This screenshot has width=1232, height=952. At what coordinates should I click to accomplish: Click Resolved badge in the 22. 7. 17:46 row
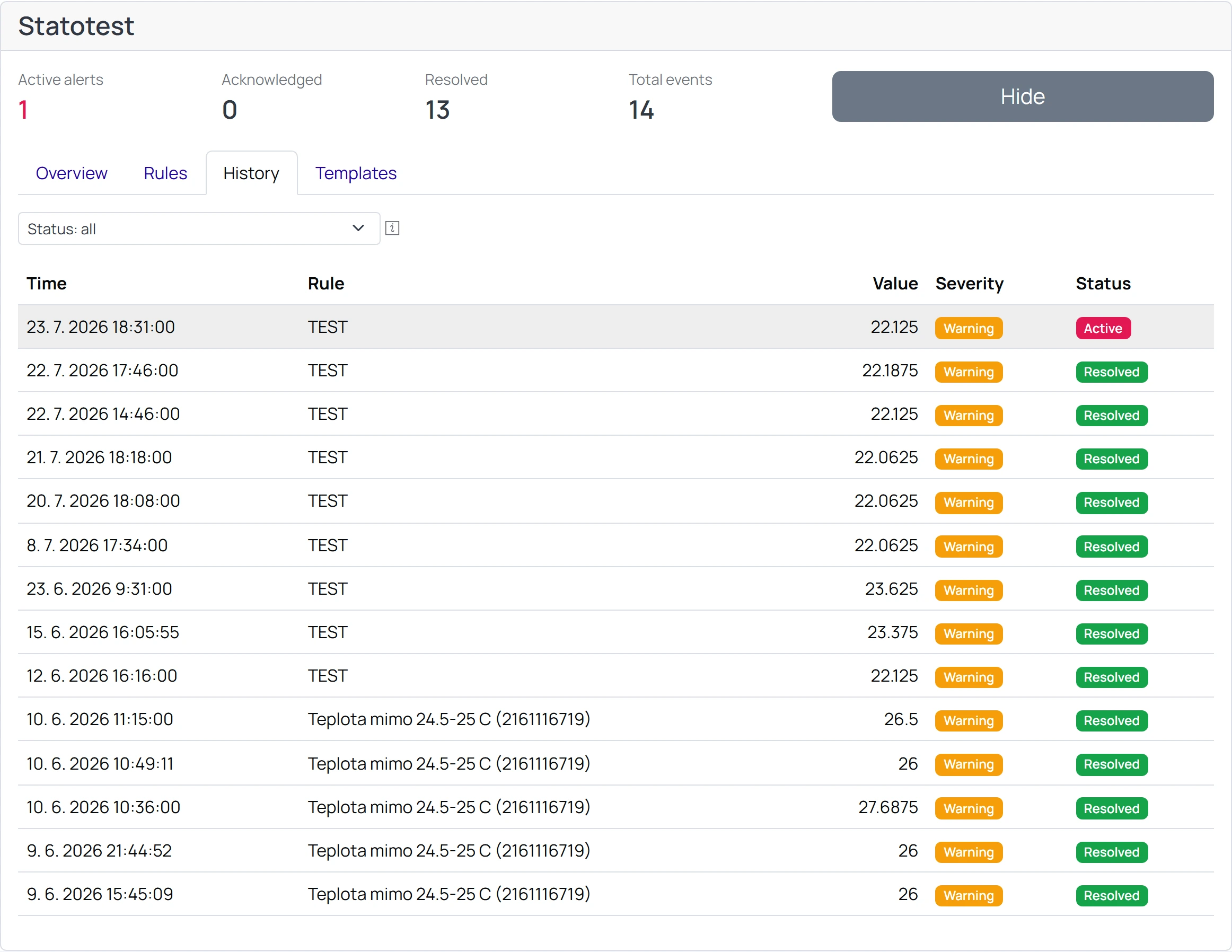(x=1111, y=372)
